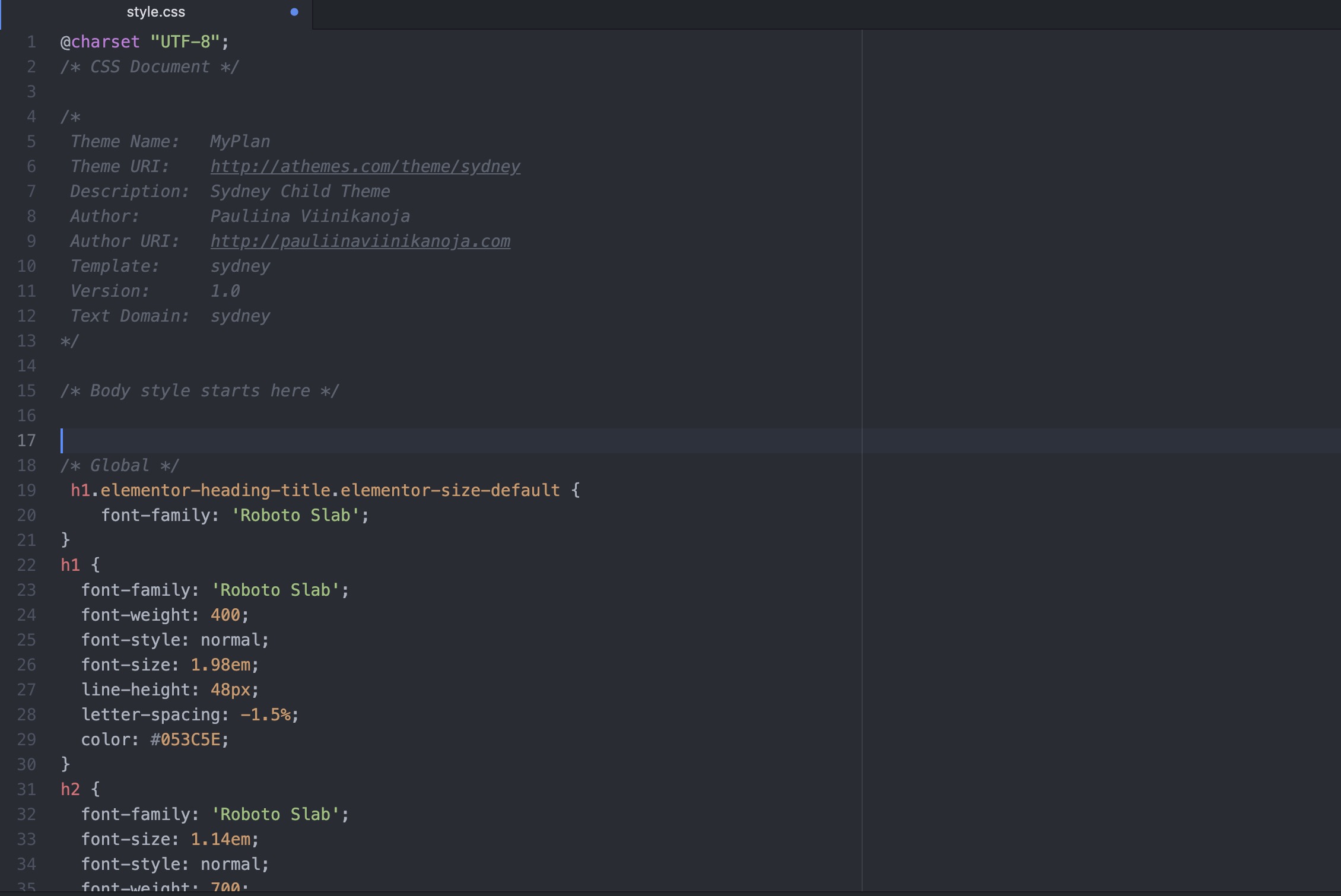Click version value '1.0'
The image size is (1341, 896).
225,291
